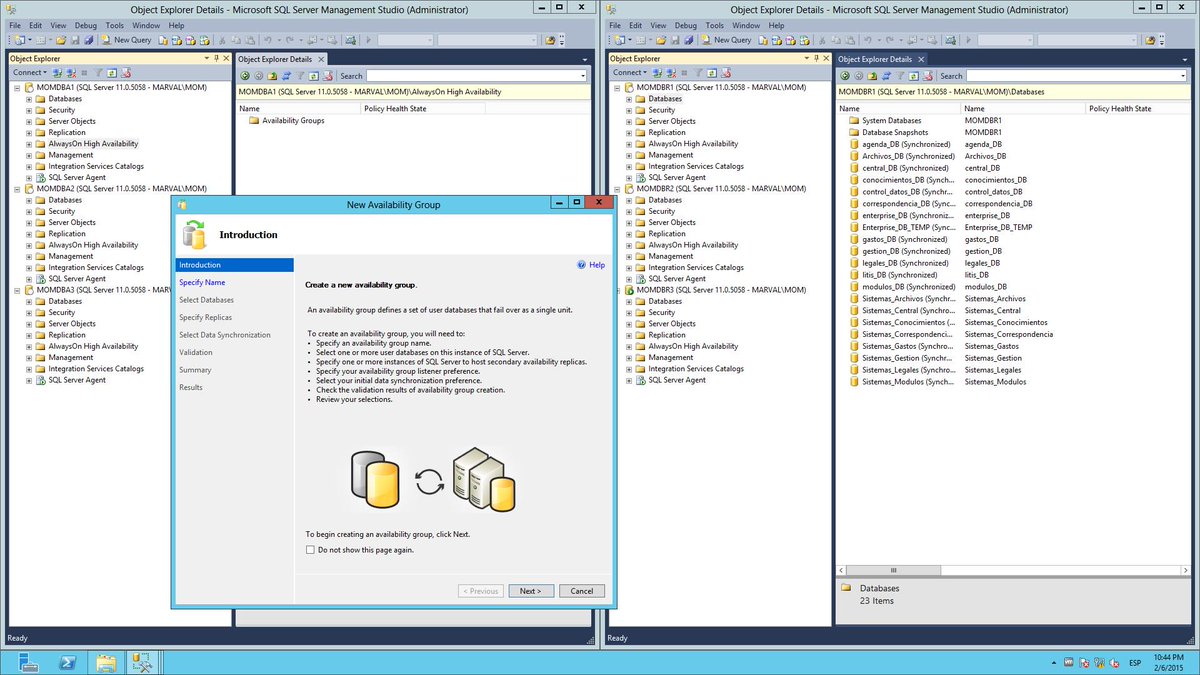Expand Management under MOMDBR3

pyautogui.click(x=629, y=357)
